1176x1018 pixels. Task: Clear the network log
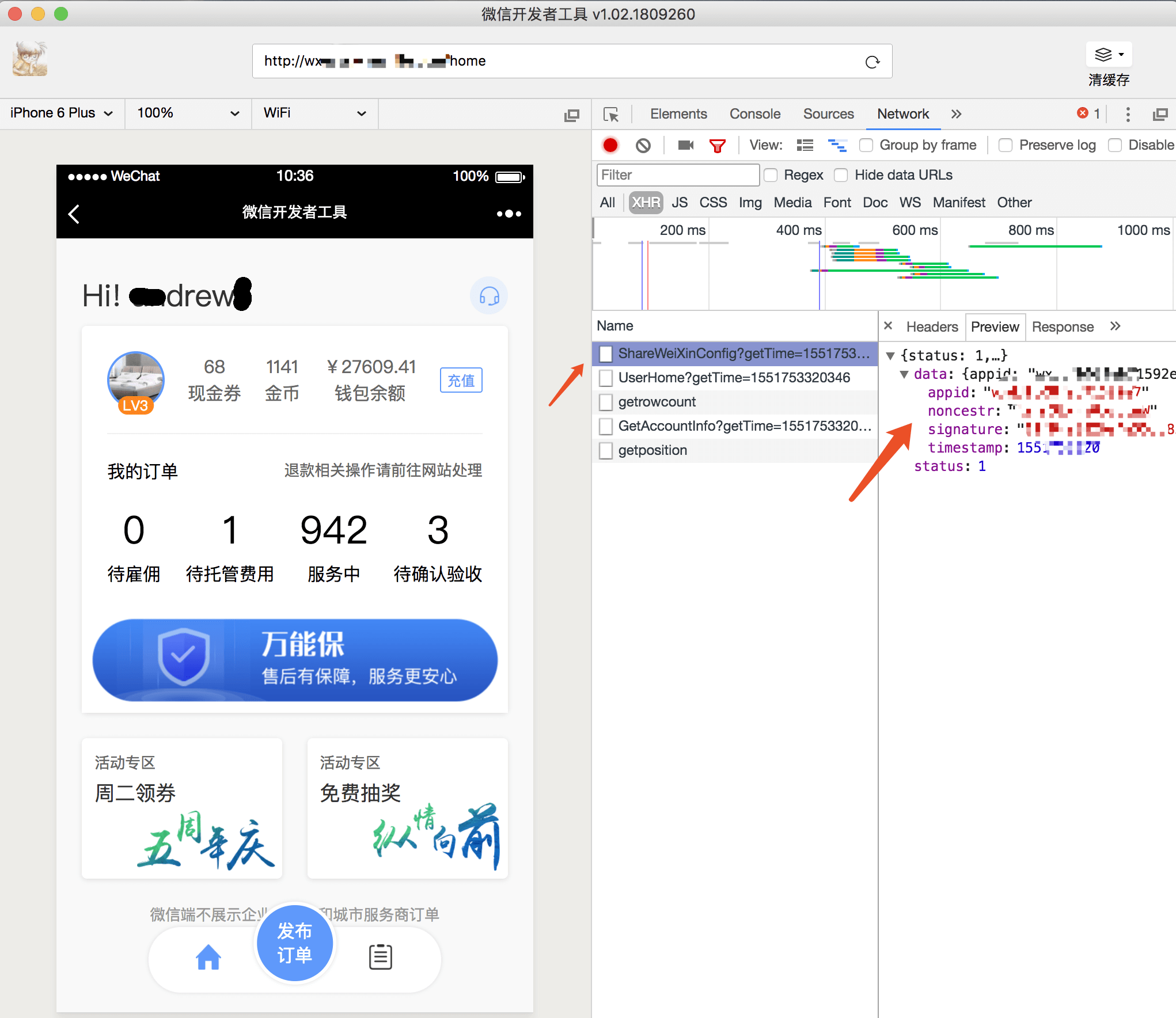643,145
